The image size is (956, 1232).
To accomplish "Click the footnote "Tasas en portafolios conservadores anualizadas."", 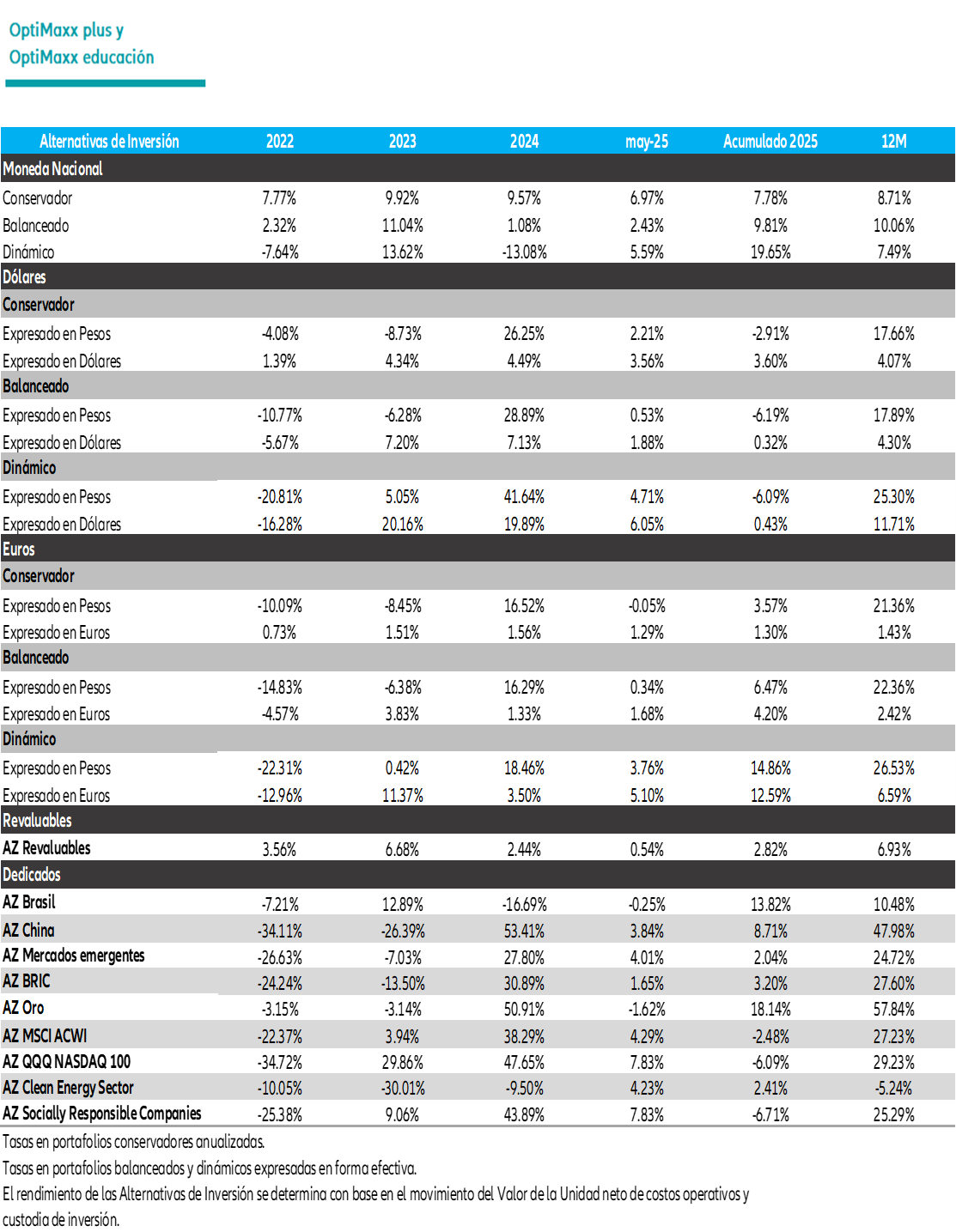I will pyautogui.click(x=134, y=1142).
